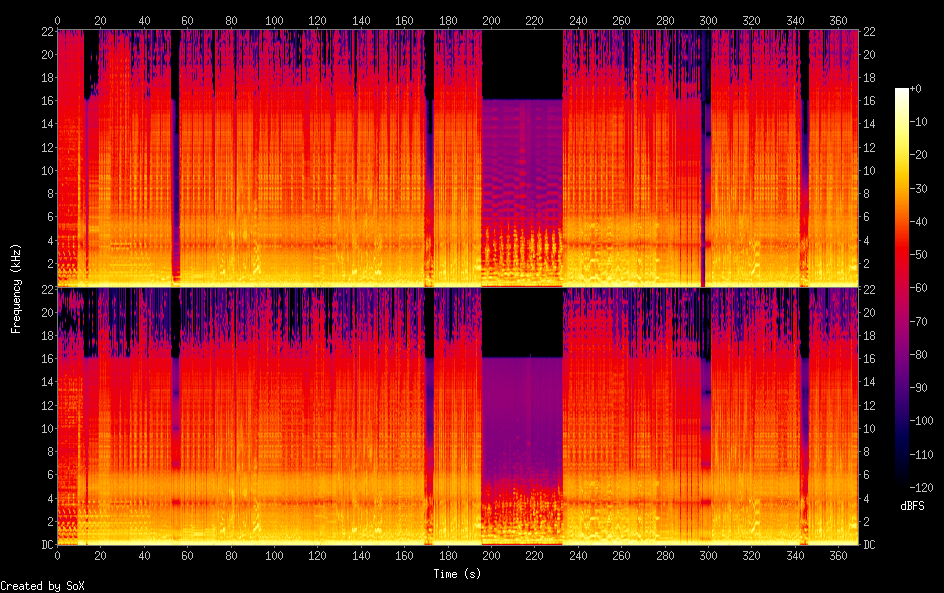Select the black silent gap in the lower channel
Image resolution: width=944 pixels, height=593 pixels.
pyautogui.click(x=522, y=322)
